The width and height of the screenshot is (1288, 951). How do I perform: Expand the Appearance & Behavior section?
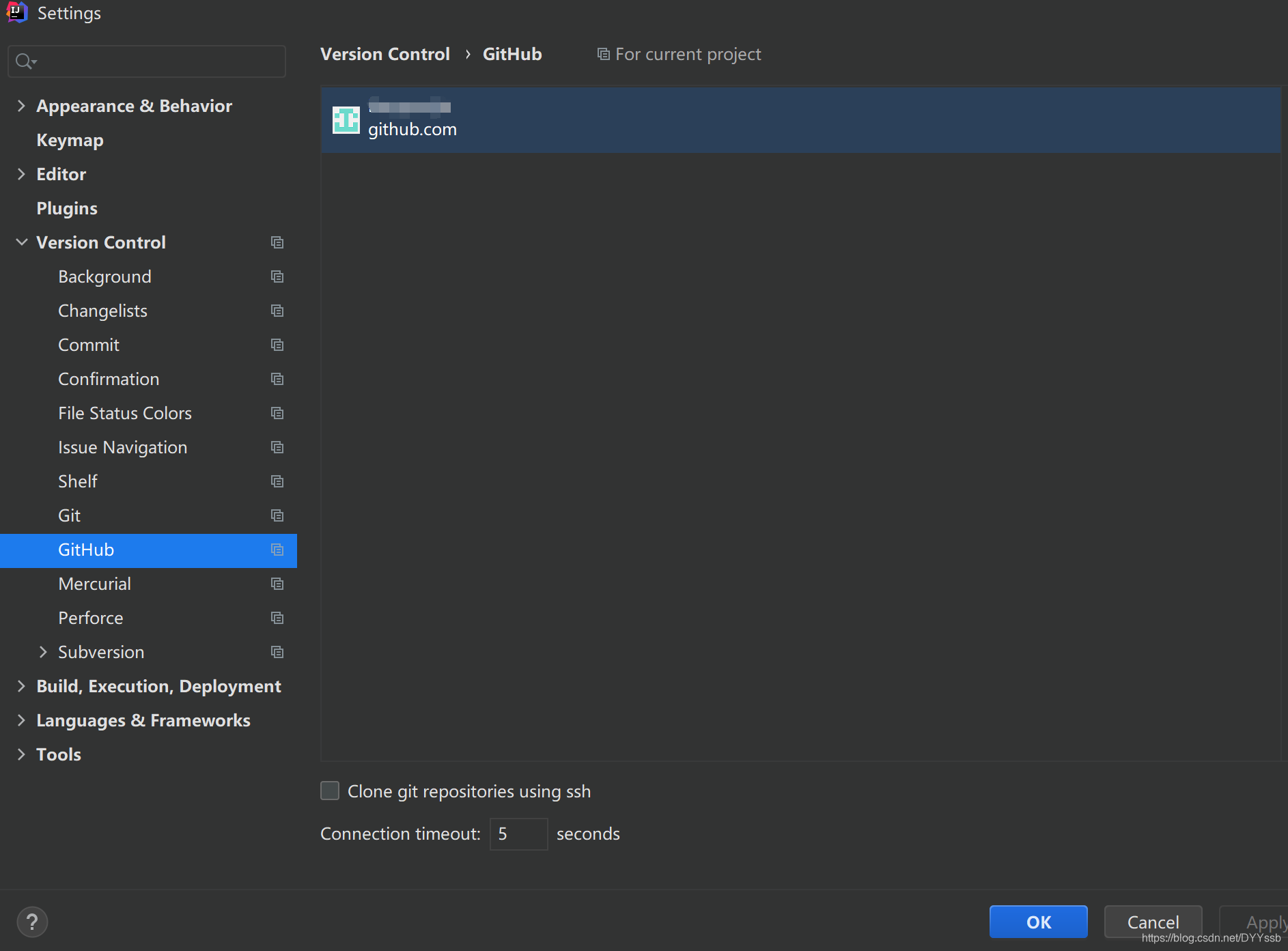click(x=21, y=106)
